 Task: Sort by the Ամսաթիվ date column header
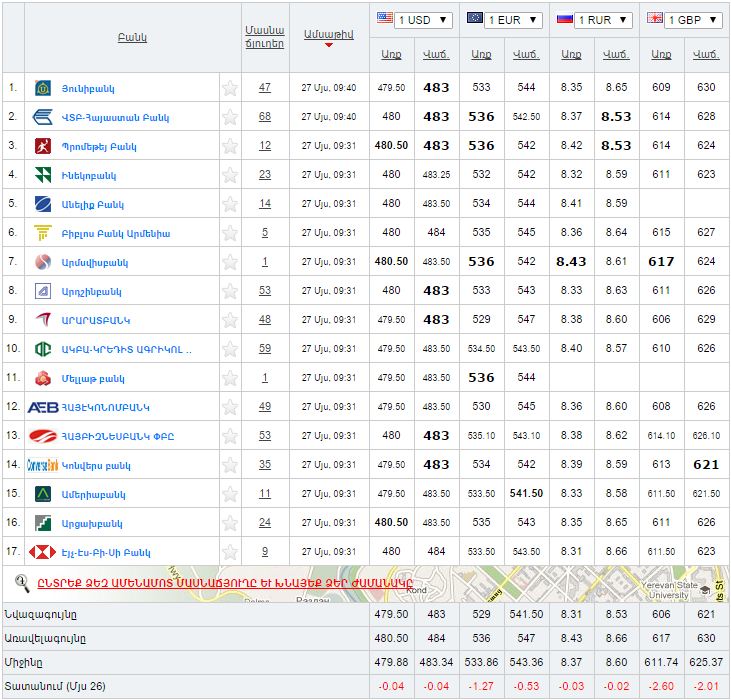coord(328,34)
